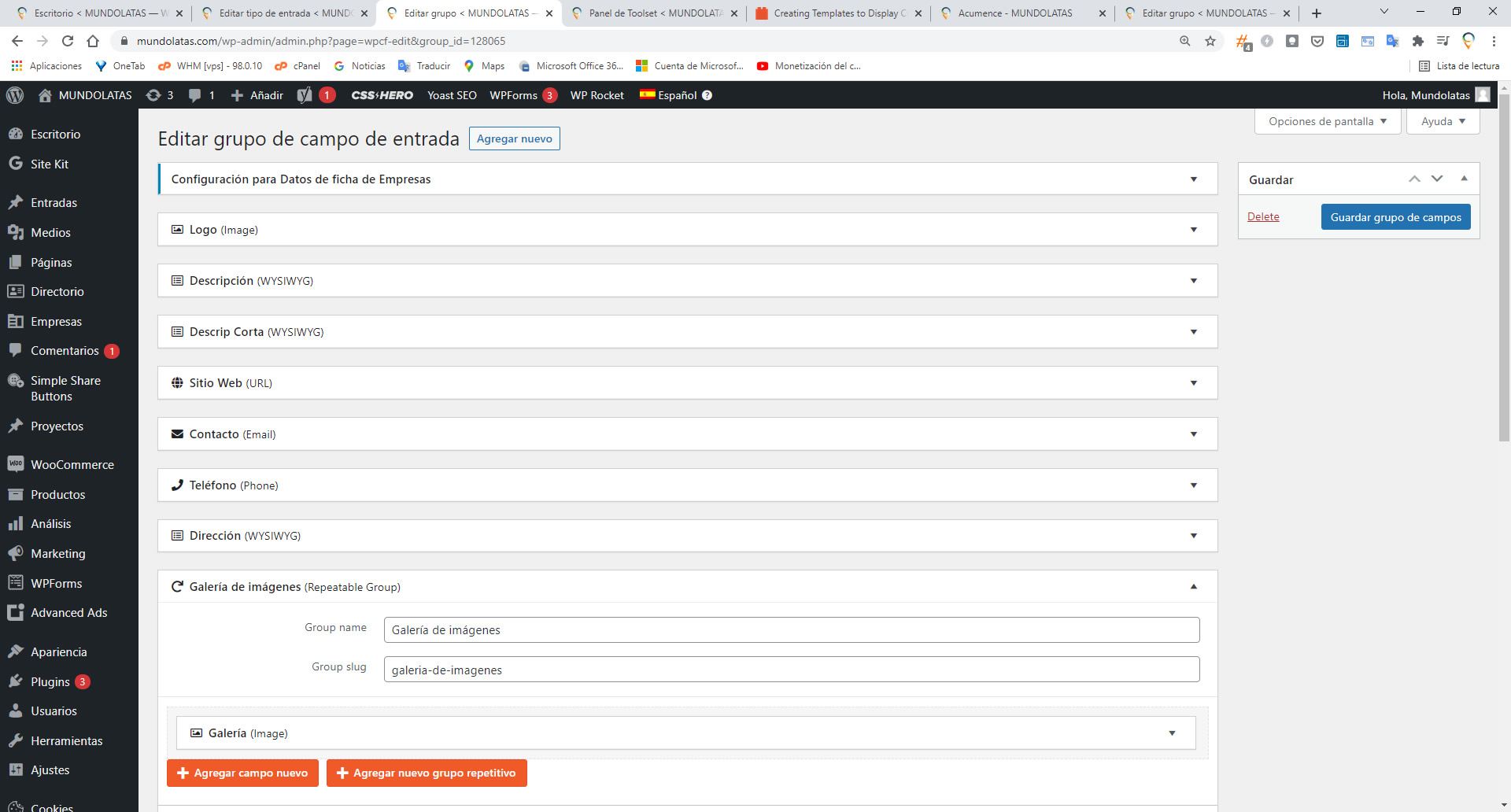Expand the Descripción WYSIWYG field
This screenshot has height=812, width=1511.
(1193, 281)
